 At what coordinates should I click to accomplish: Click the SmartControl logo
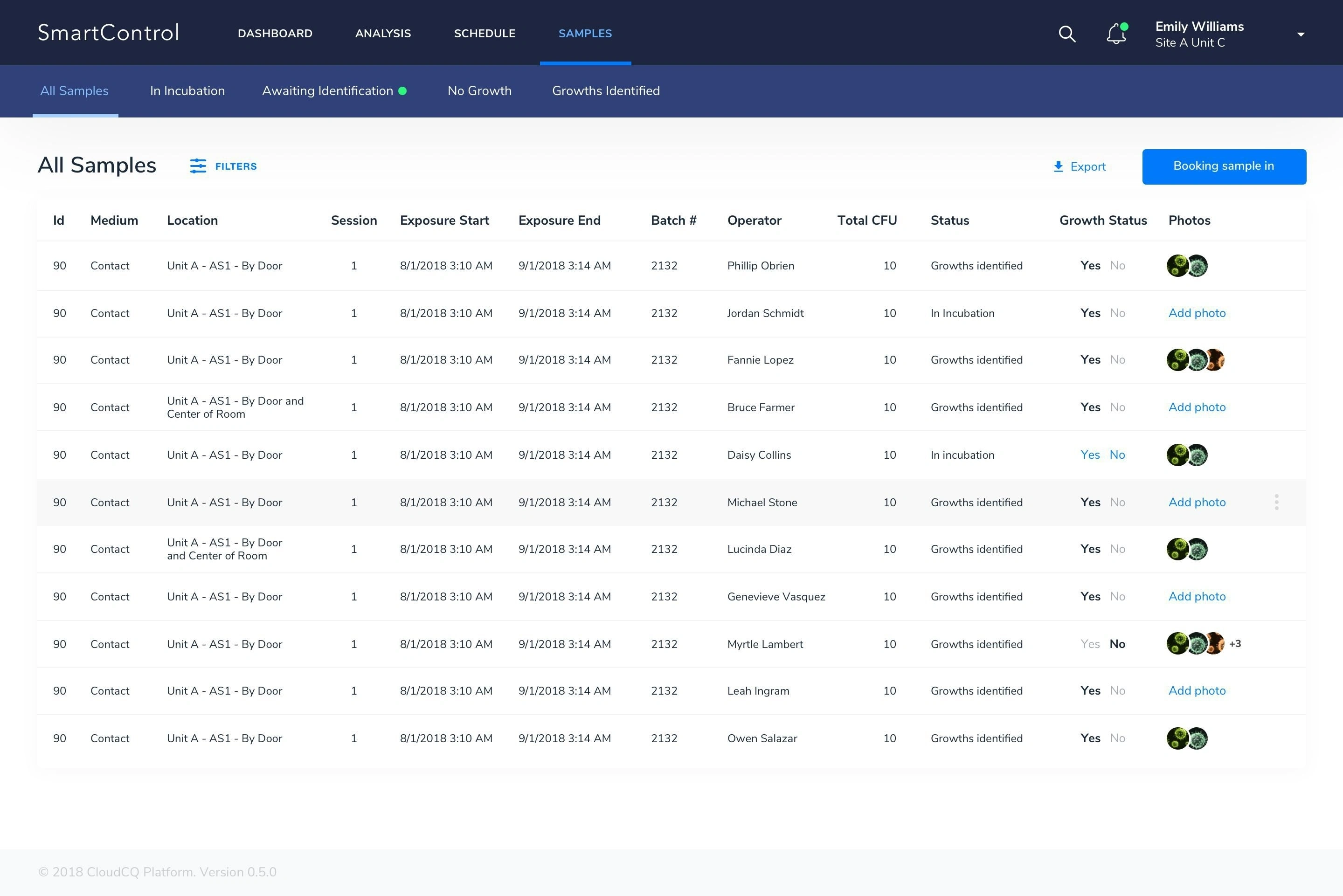tap(109, 33)
